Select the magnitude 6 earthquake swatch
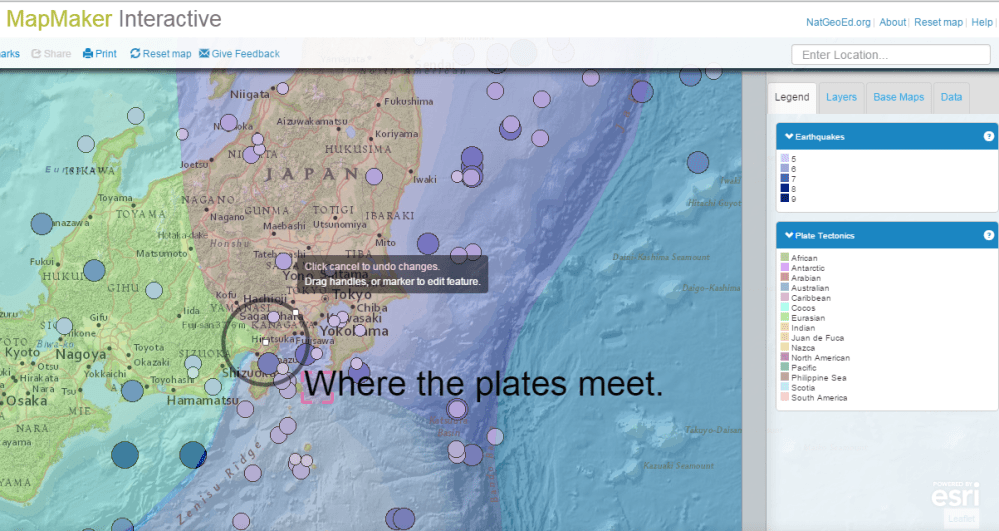Screen dimensions: 999x531 click(x=785, y=168)
